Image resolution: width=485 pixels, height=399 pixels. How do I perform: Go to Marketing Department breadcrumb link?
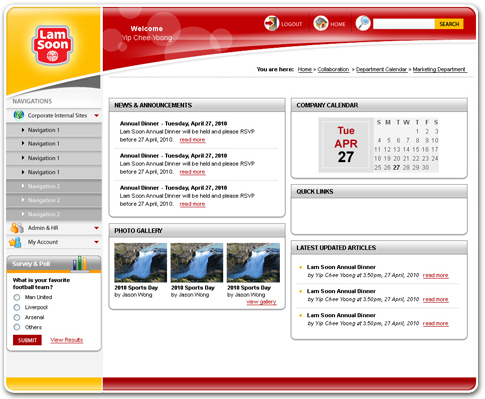(x=439, y=69)
